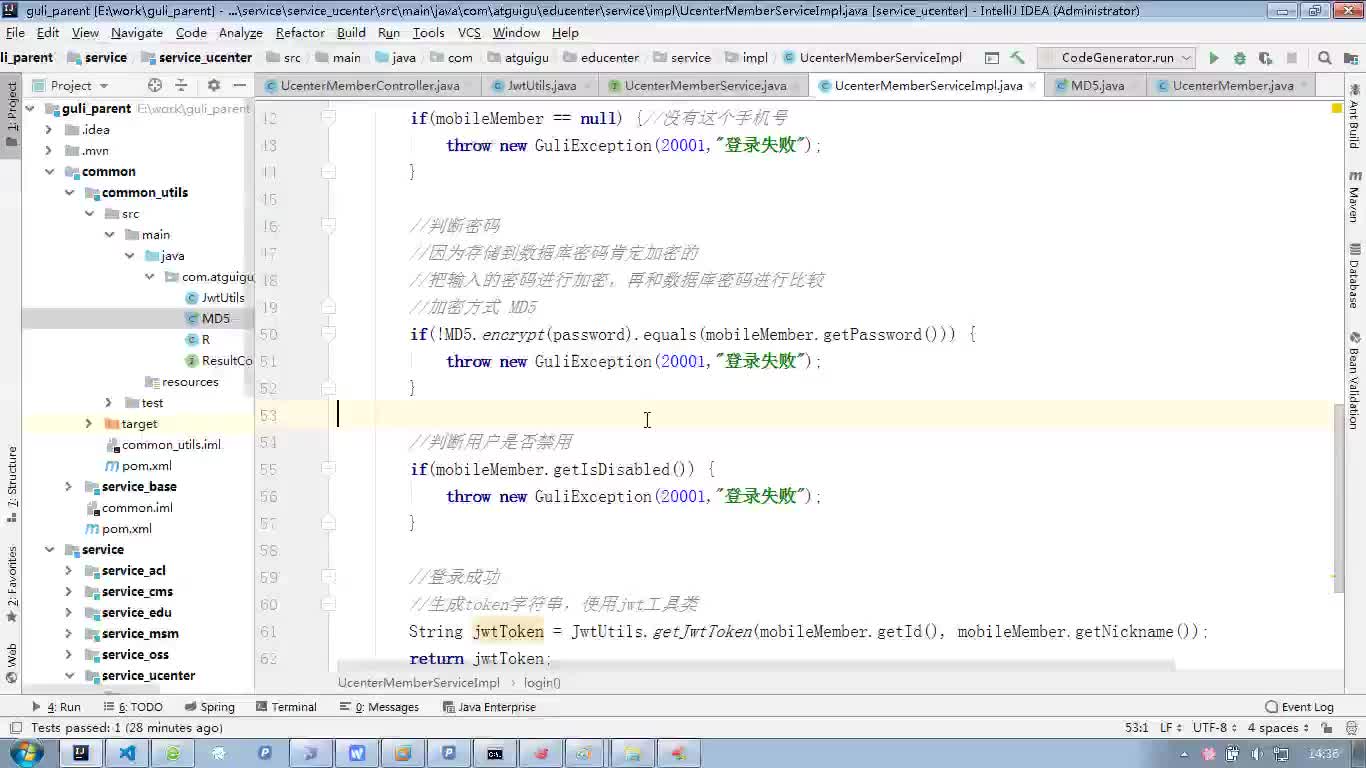Start debugging with the bug icon

pyautogui.click(x=1240, y=58)
